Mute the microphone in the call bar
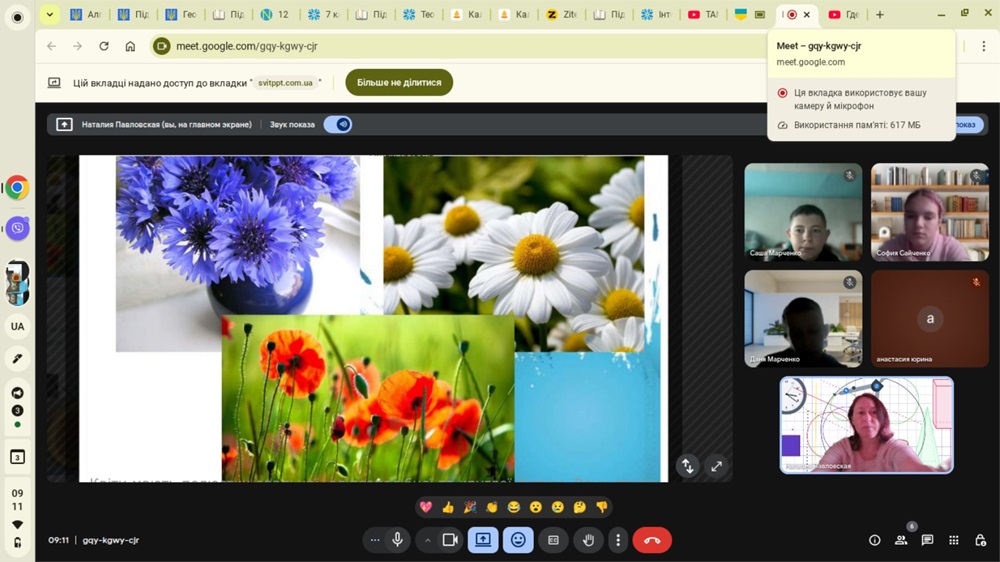This screenshot has width=1000, height=562. click(398, 540)
